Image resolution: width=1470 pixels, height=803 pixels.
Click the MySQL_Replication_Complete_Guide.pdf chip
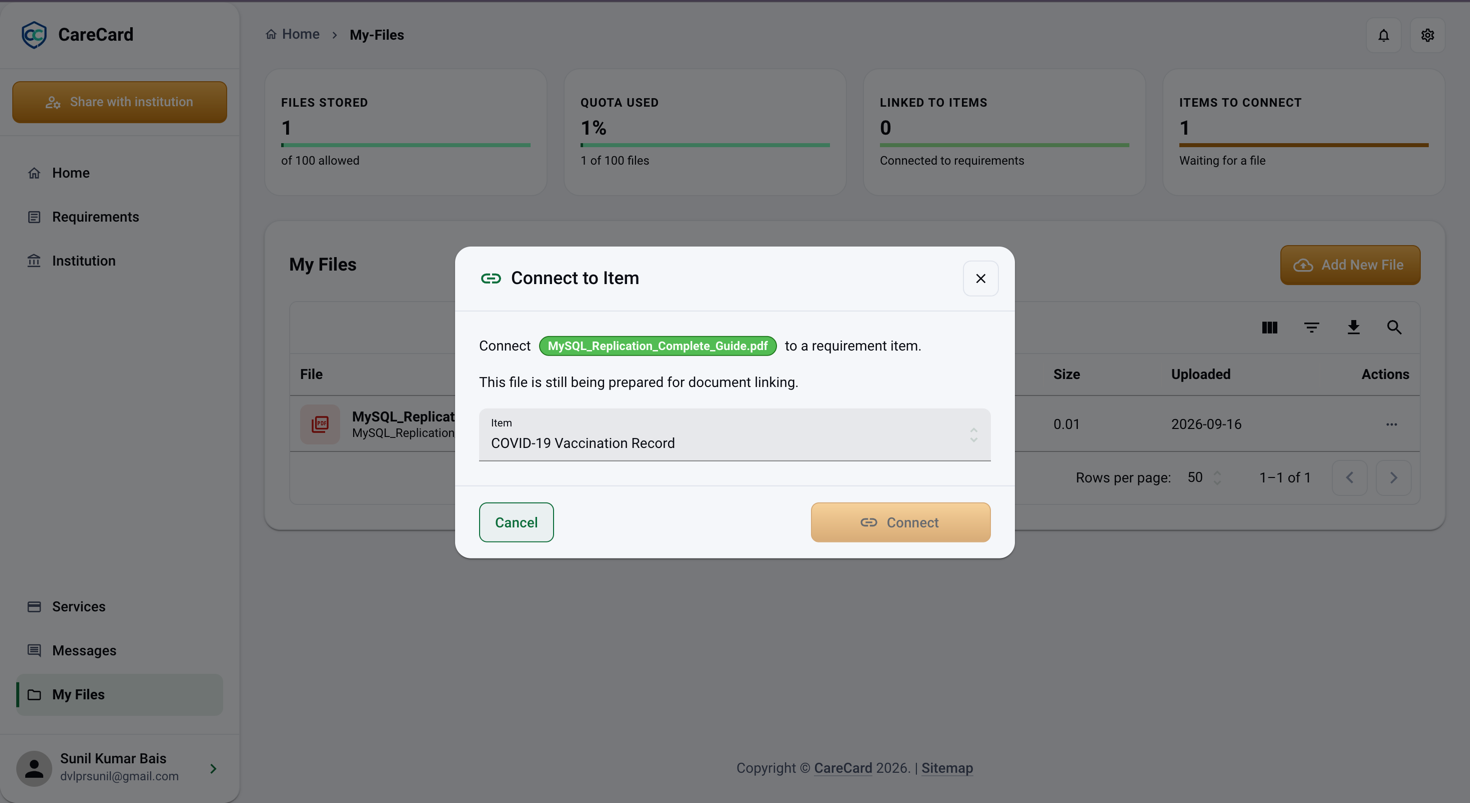point(658,346)
